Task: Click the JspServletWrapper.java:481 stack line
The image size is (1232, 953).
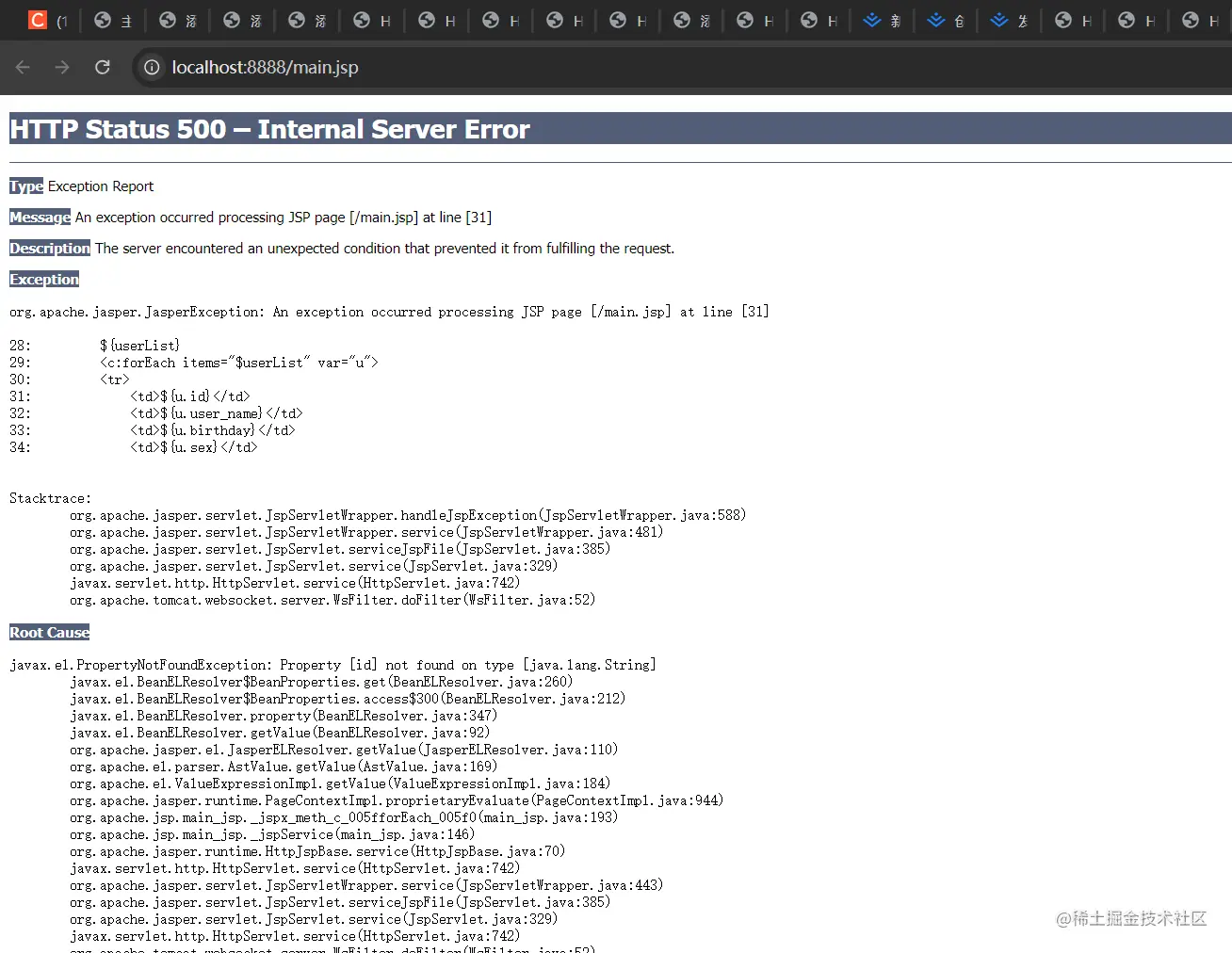Action: [x=366, y=532]
